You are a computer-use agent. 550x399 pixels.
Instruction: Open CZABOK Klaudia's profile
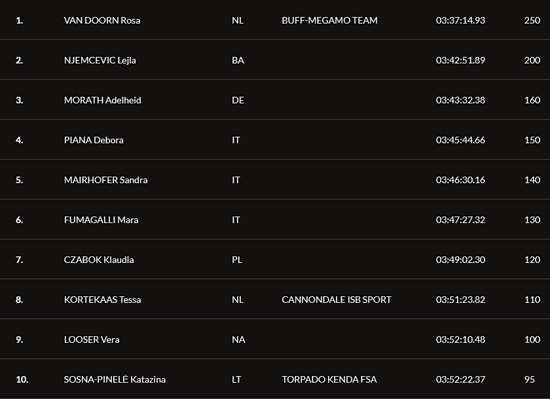pyautogui.click(x=99, y=260)
